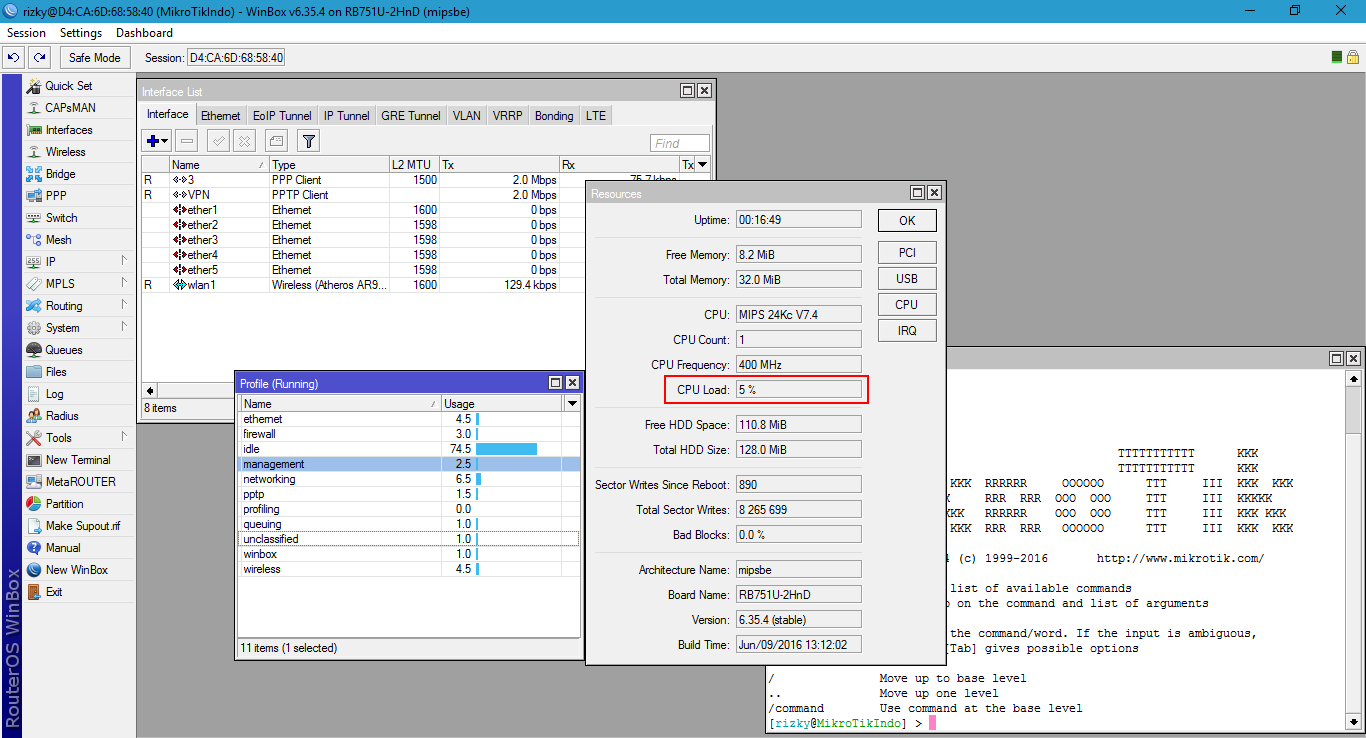Open the Dashboard menu

point(145,33)
